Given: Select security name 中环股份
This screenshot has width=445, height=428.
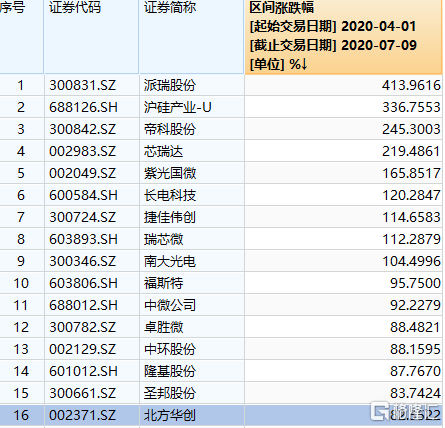Looking at the screenshot, I should [x=170, y=349].
